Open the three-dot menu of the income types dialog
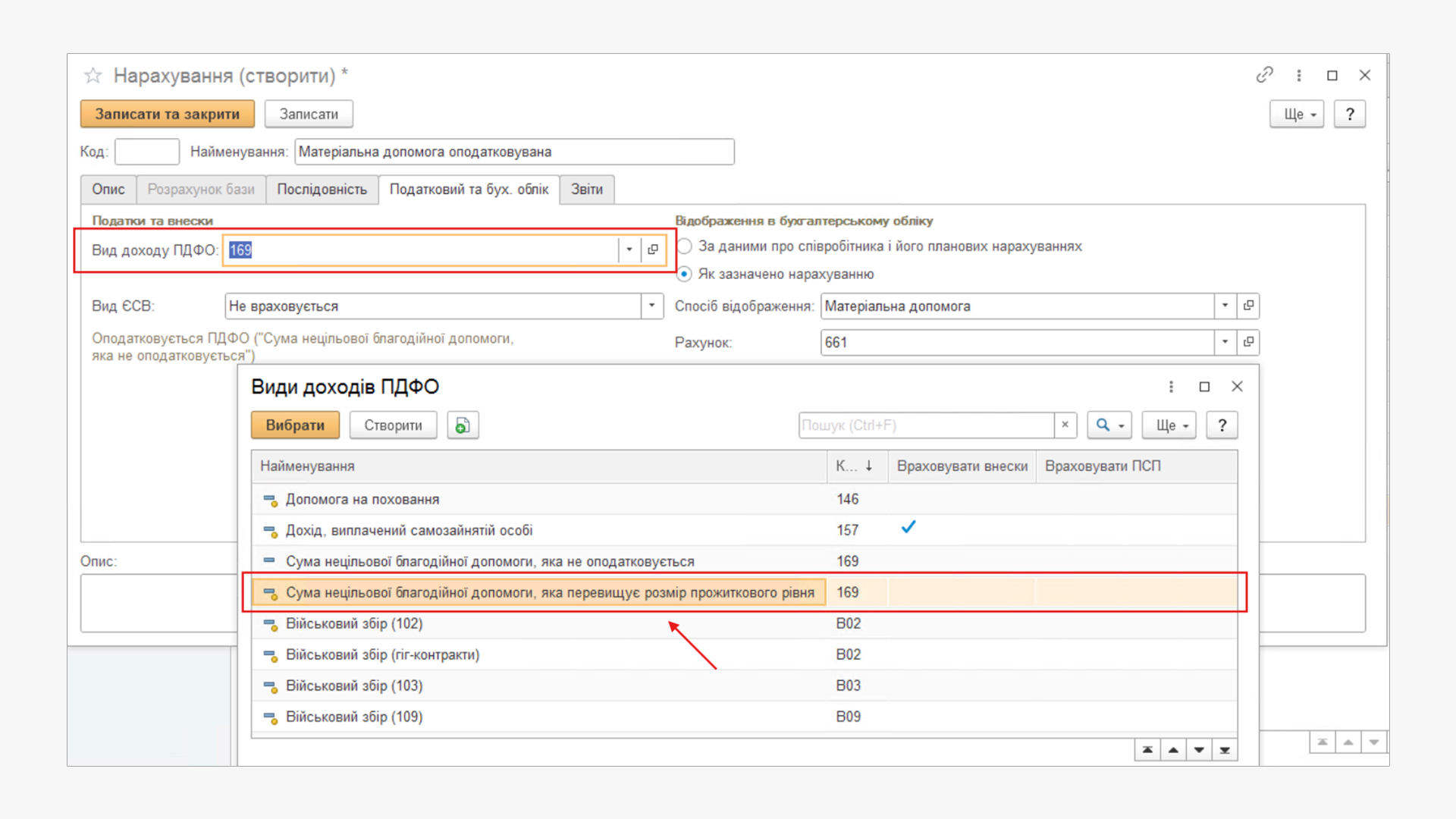Viewport: 1456px width, 819px height. pyautogui.click(x=1171, y=387)
